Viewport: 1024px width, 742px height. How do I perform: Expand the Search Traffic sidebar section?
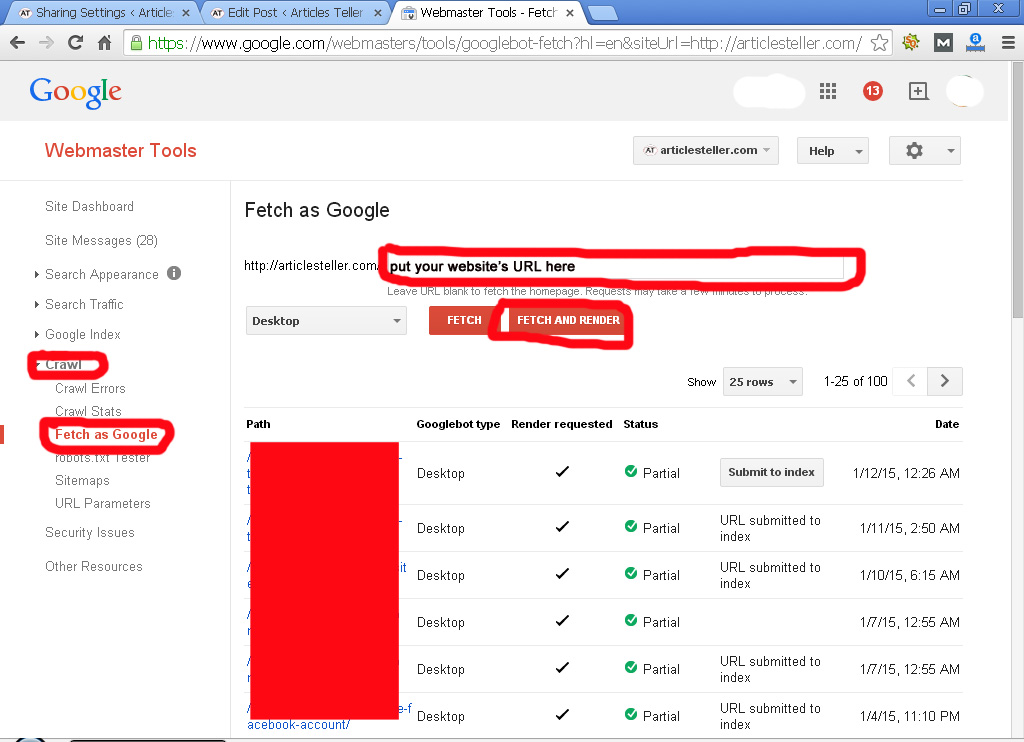[84, 304]
